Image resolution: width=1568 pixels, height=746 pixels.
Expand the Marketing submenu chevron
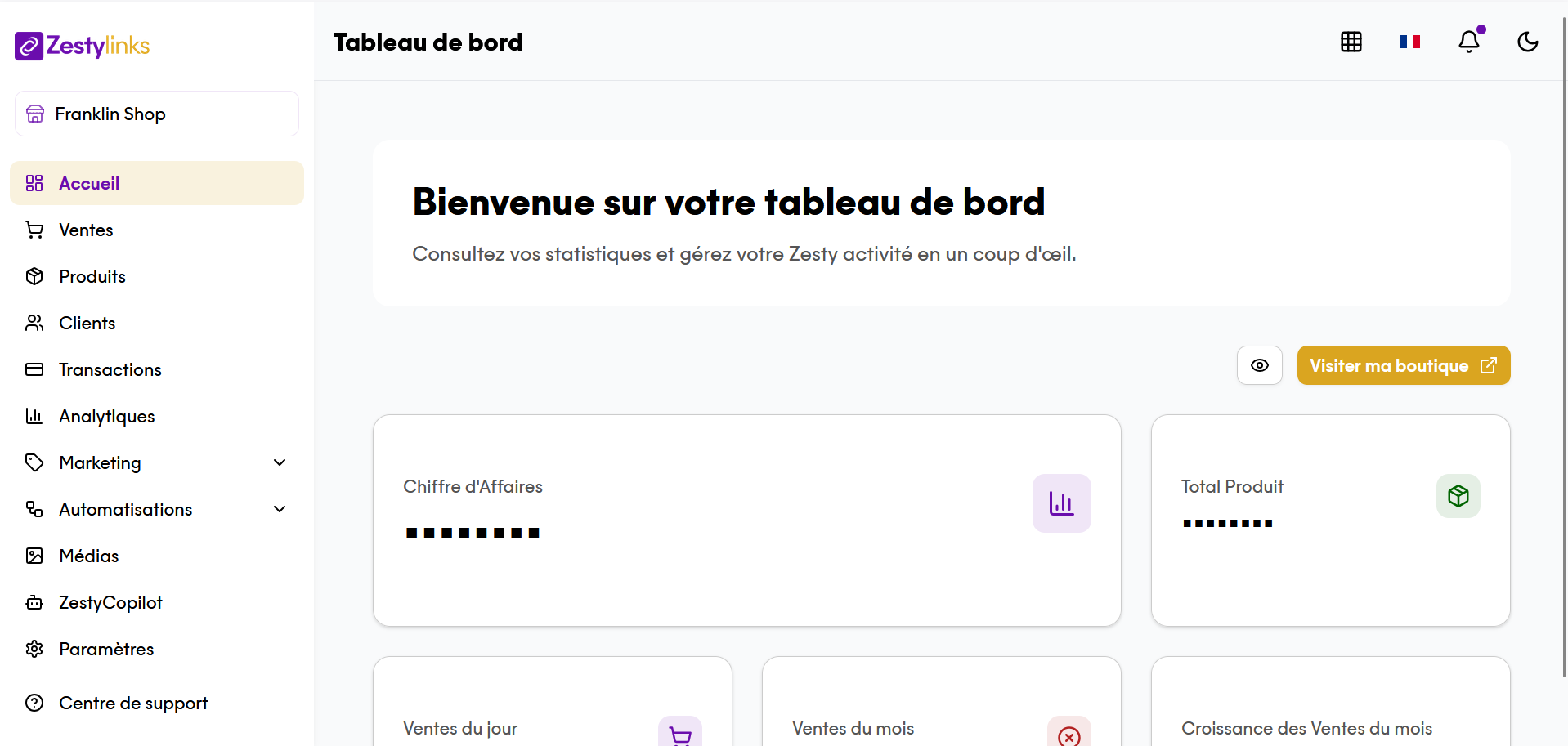[280, 462]
